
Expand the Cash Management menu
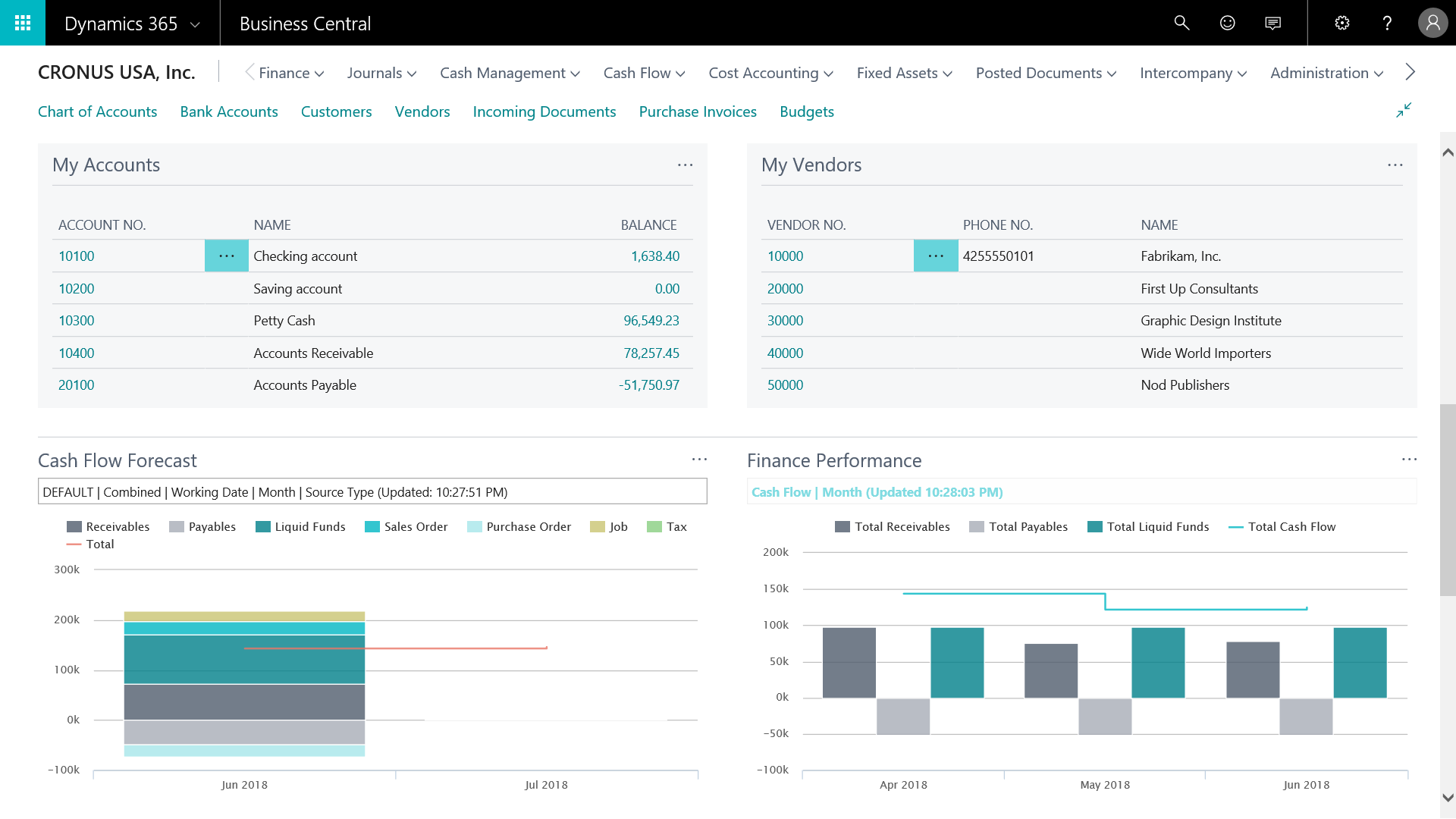[510, 73]
